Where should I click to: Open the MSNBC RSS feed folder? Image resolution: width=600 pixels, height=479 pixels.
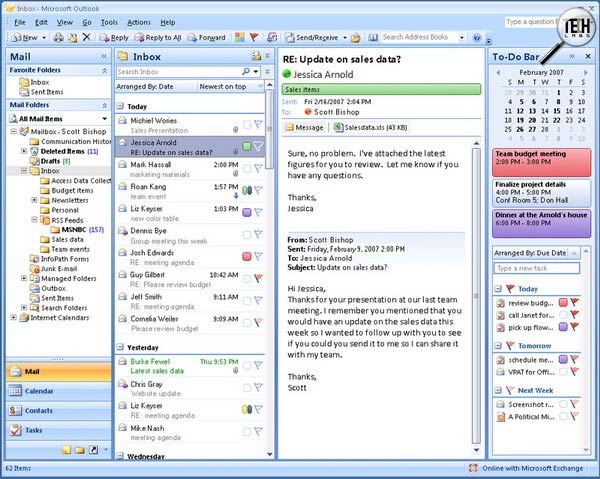73,230
